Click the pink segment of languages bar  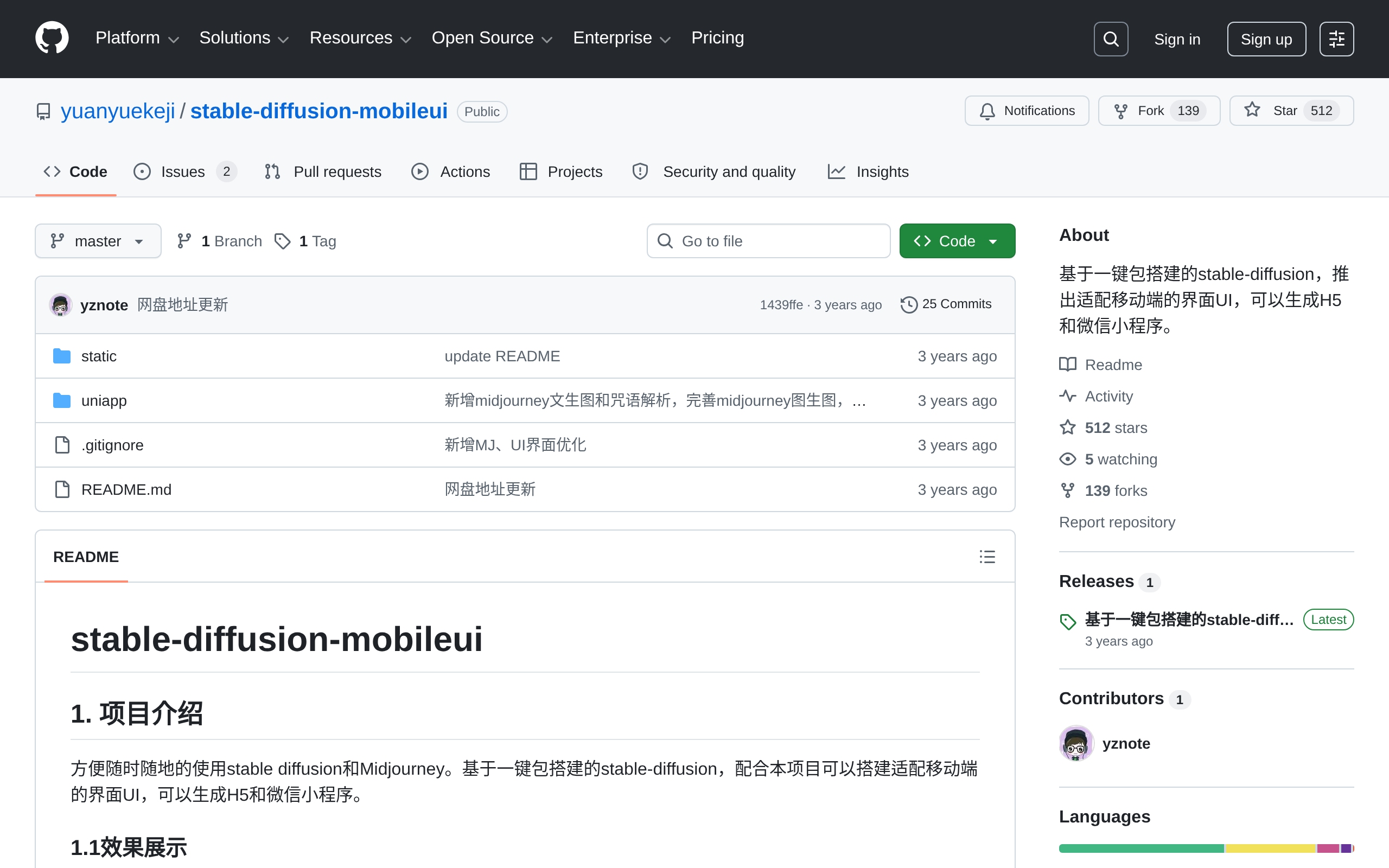pos(1328,848)
